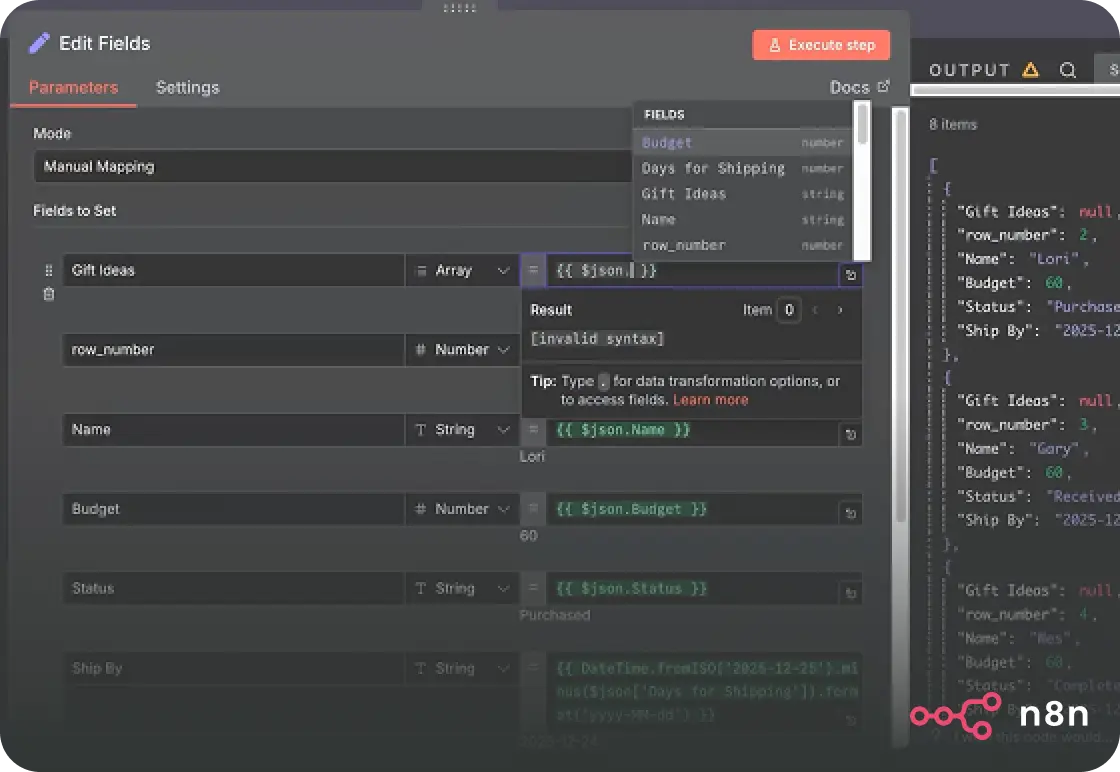Click the parameters panel vertical scrollbar
This screenshot has width=1120, height=772.
(901, 314)
